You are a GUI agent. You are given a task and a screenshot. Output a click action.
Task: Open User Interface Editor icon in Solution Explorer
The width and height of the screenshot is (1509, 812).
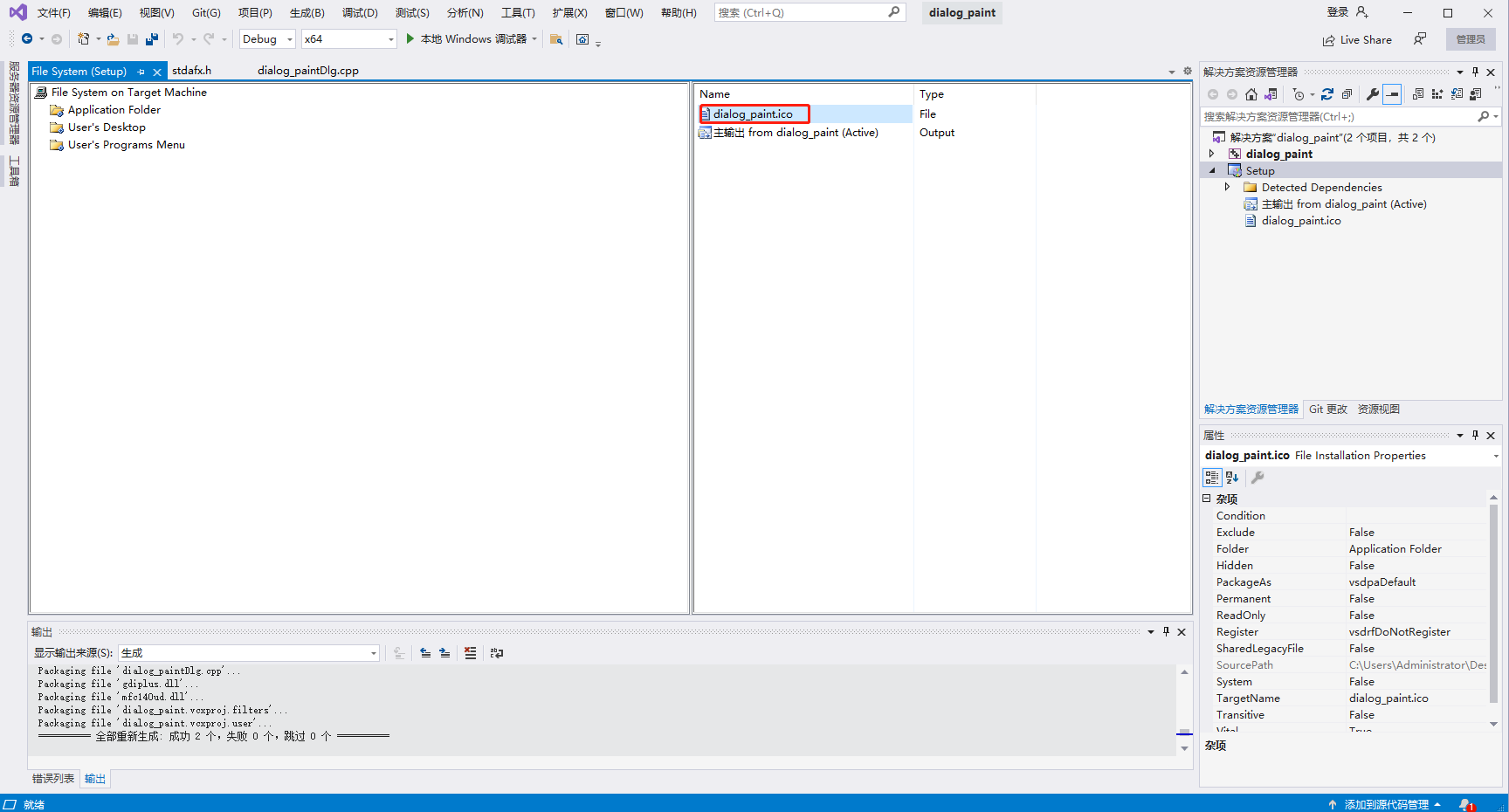click(1476, 94)
